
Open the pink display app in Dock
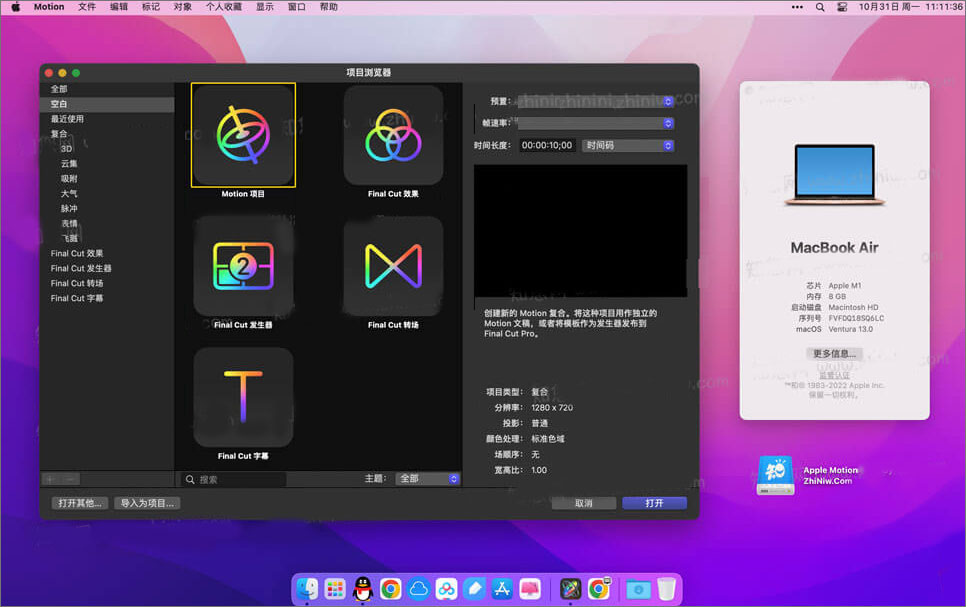point(530,589)
